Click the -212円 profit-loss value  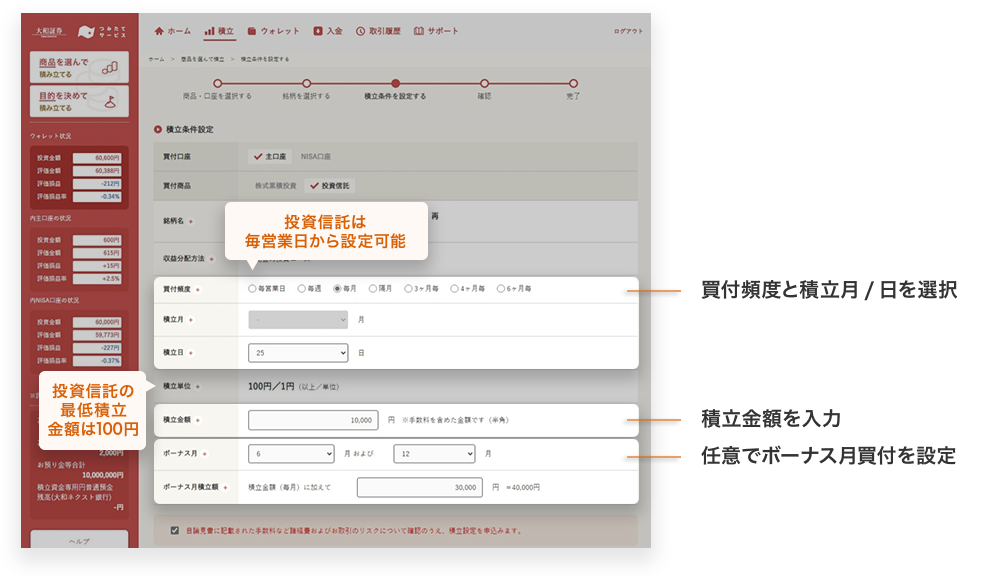(x=97, y=183)
